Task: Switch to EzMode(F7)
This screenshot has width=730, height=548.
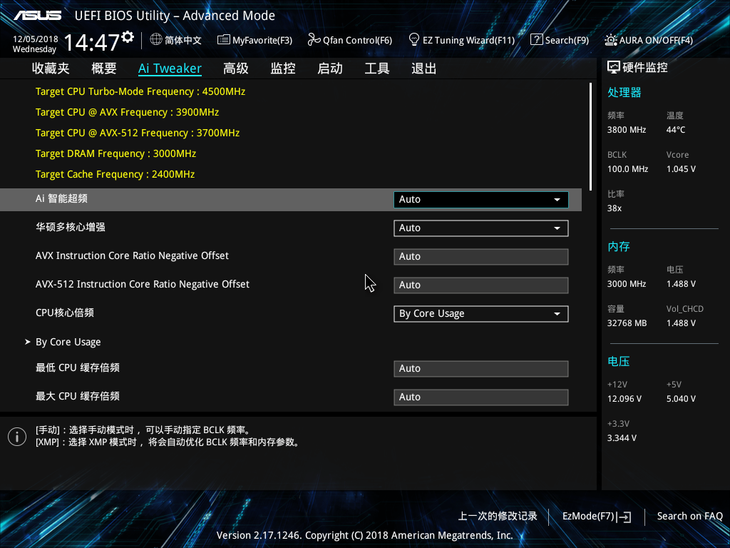Action: [x=596, y=516]
